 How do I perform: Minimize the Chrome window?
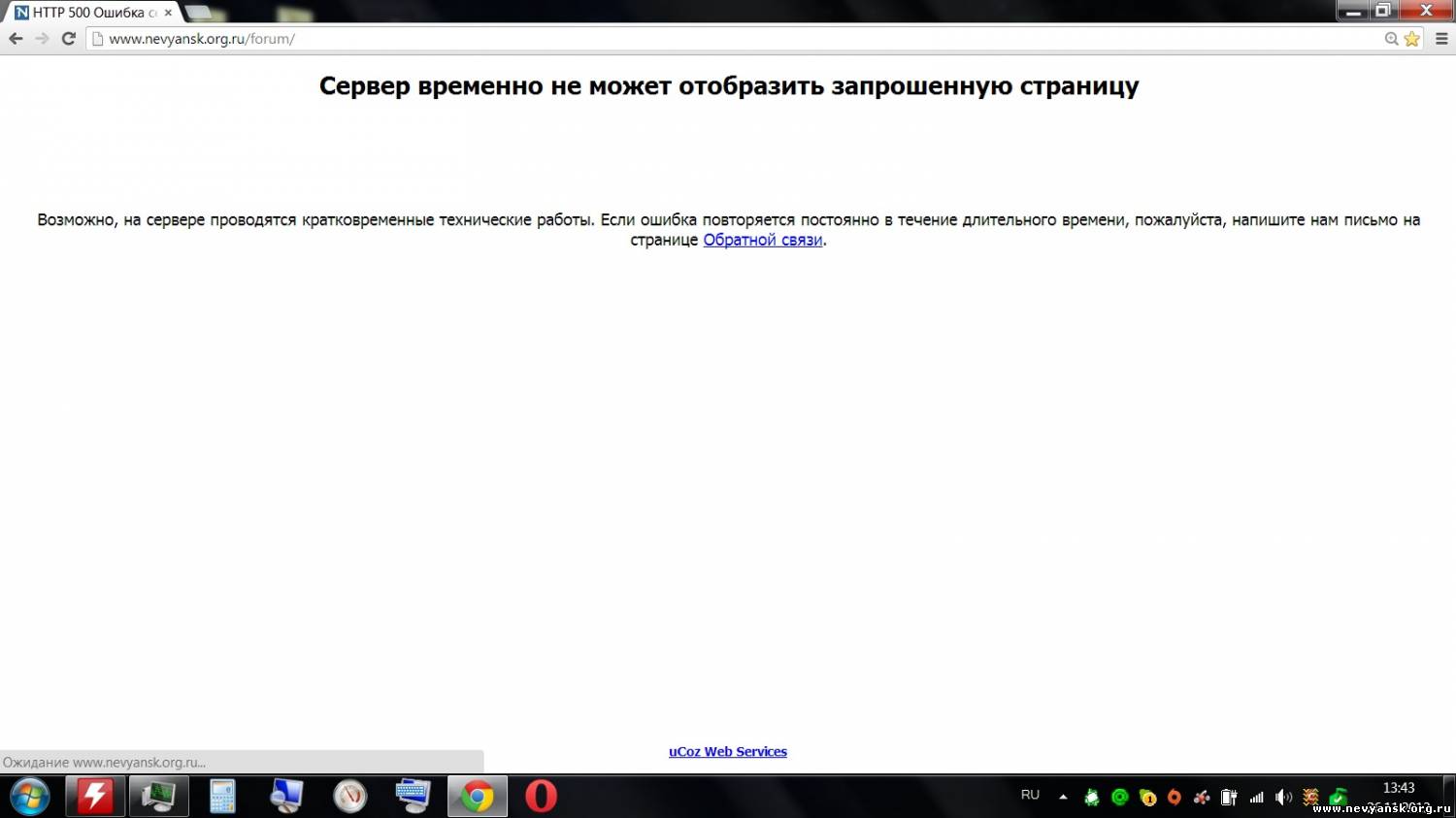point(1353,11)
